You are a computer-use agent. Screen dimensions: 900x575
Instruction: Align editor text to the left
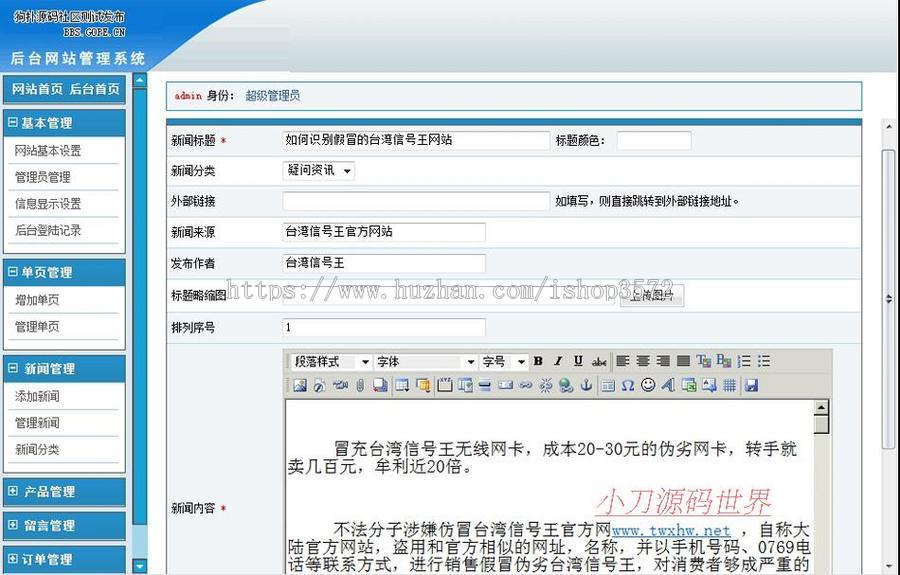(x=622, y=361)
